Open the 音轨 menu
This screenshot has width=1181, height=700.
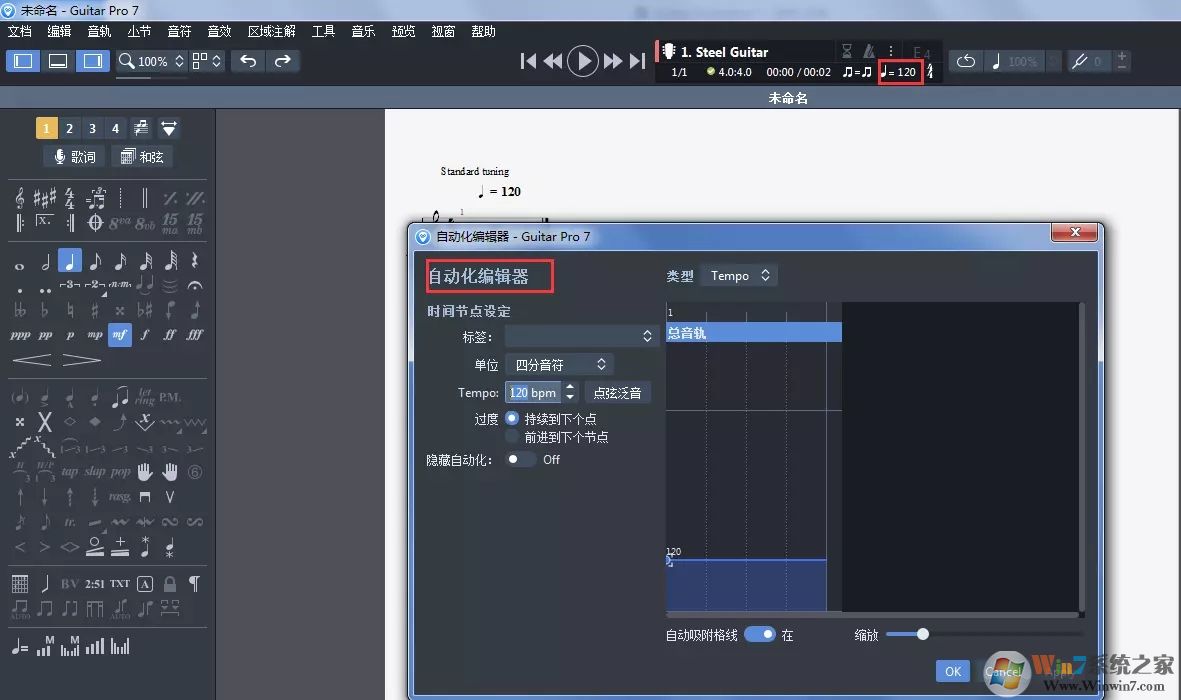[99, 31]
